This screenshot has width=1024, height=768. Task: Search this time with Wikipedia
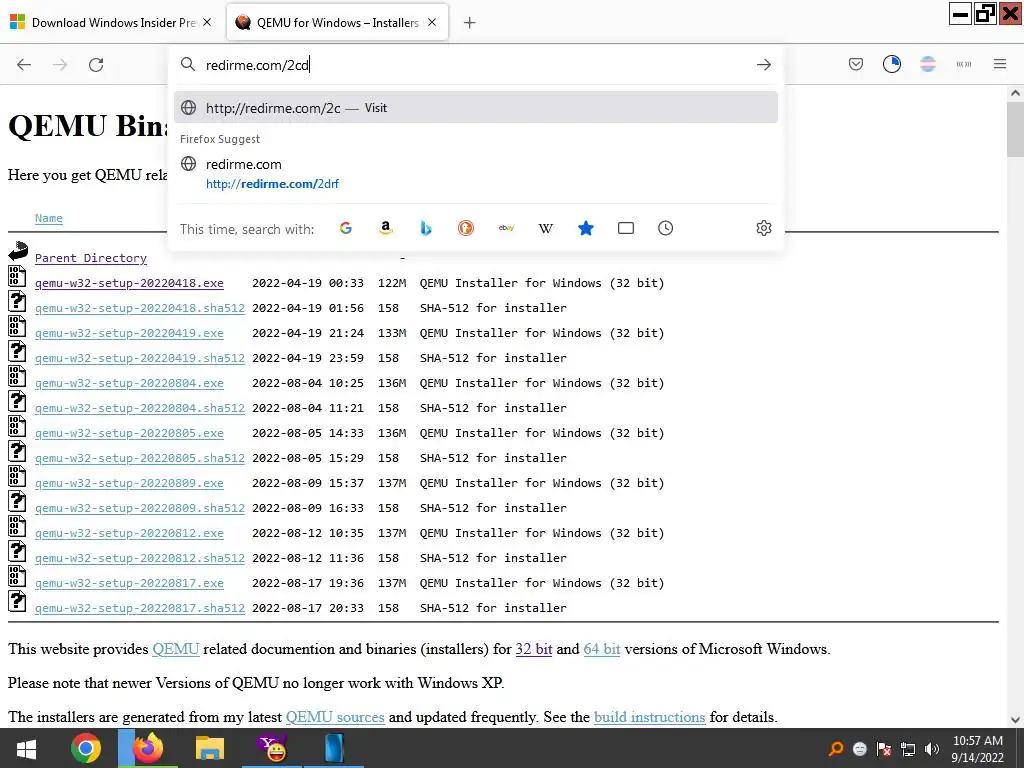click(546, 228)
